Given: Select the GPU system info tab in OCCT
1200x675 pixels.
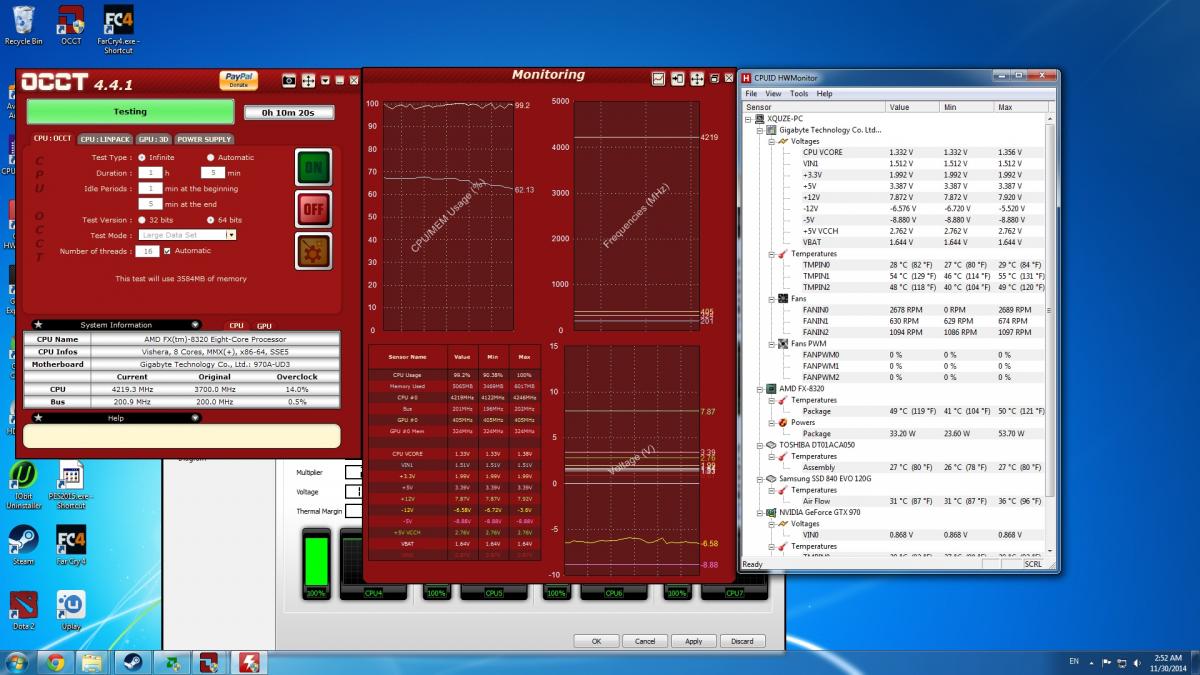Looking at the screenshot, I should tap(264, 325).
